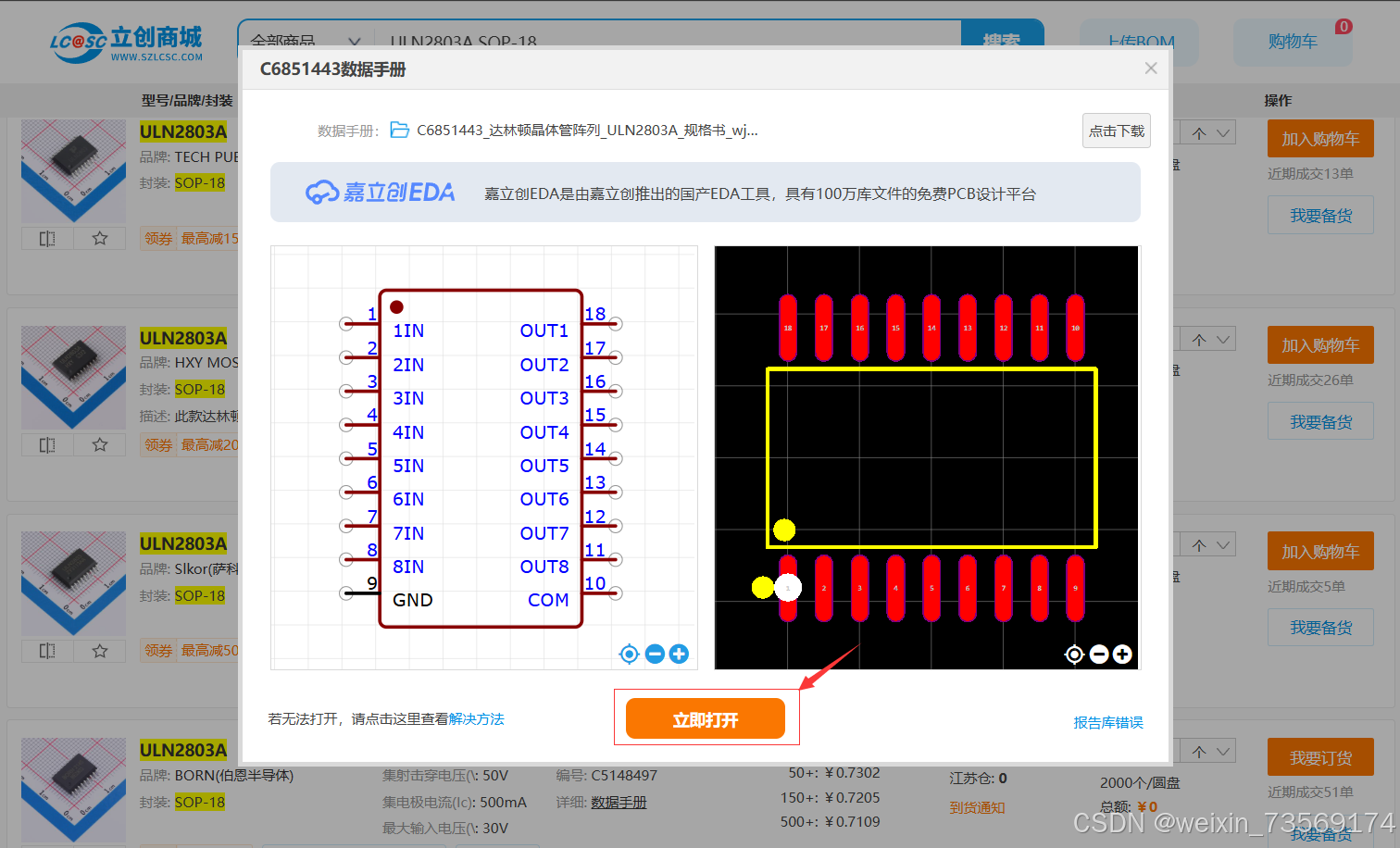Click the OUT1 pin label in schematic
The height and width of the screenshot is (848, 1400).
[x=544, y=330]
